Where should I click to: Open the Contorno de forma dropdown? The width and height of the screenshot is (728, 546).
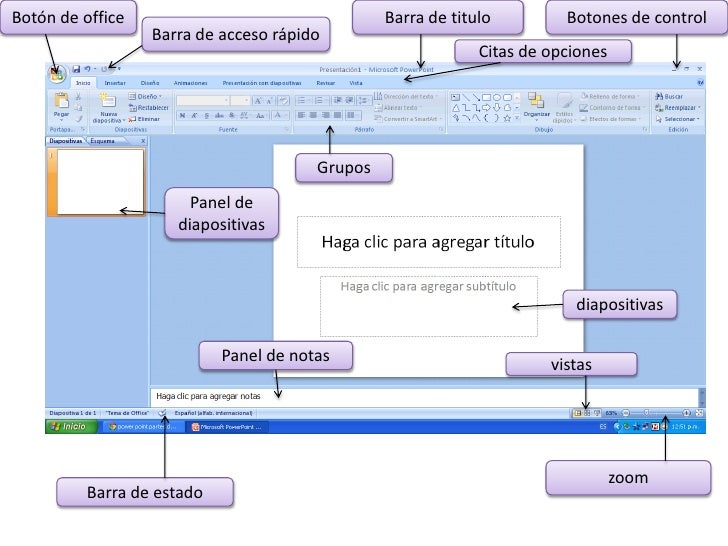(x=612, y=108)
